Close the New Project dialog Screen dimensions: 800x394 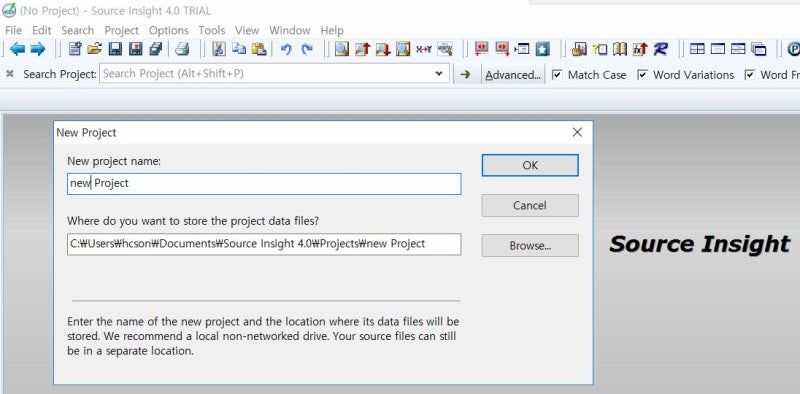click(x=577, y=132)
